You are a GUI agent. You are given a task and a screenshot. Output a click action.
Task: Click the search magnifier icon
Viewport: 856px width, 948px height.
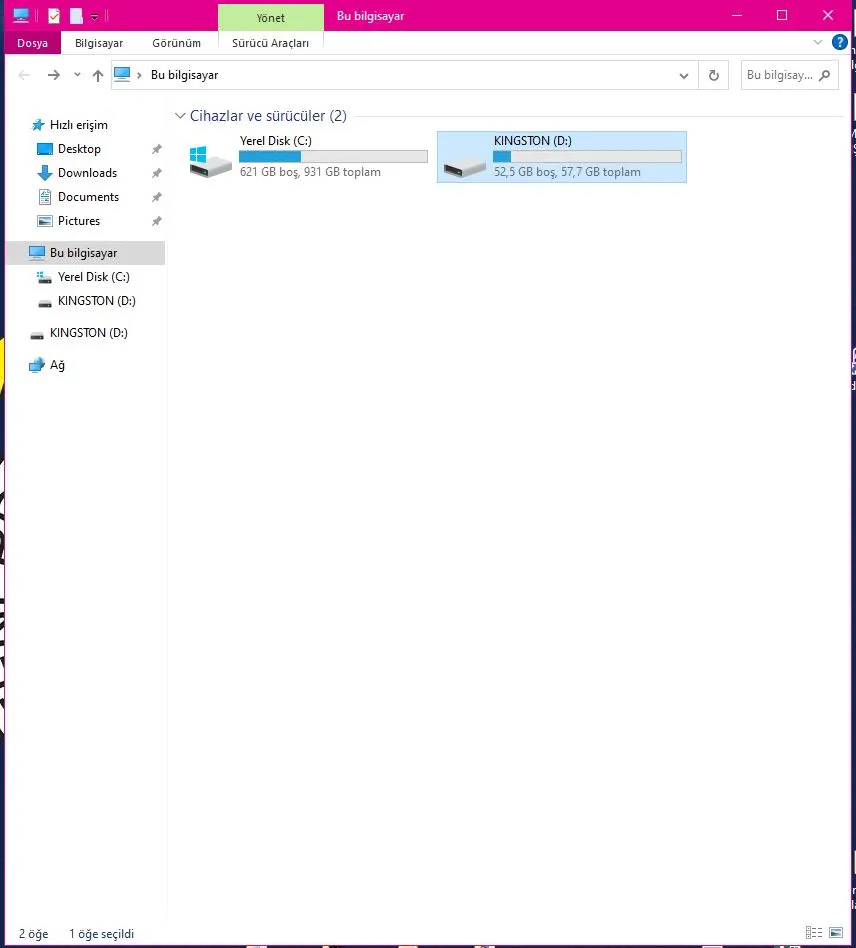(x=825, y=75)
